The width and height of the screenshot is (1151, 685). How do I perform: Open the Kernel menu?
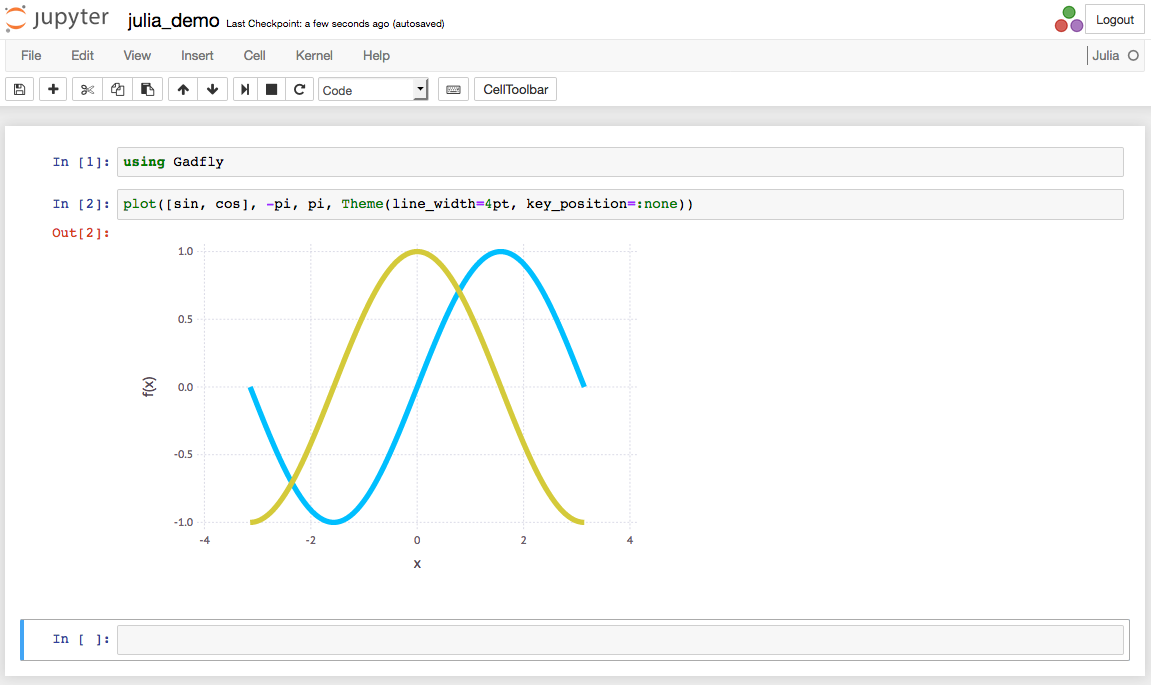click(314, 56)
